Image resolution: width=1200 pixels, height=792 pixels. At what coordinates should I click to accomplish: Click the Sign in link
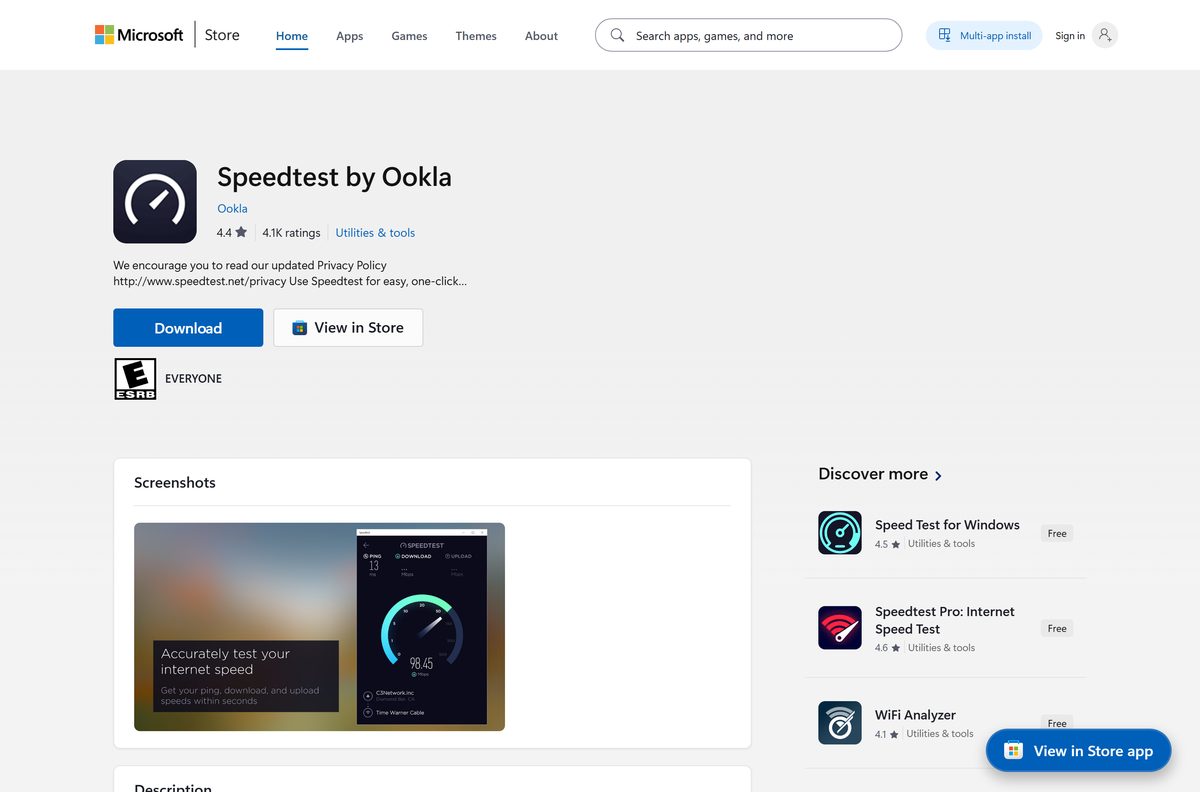(1070, 36)
